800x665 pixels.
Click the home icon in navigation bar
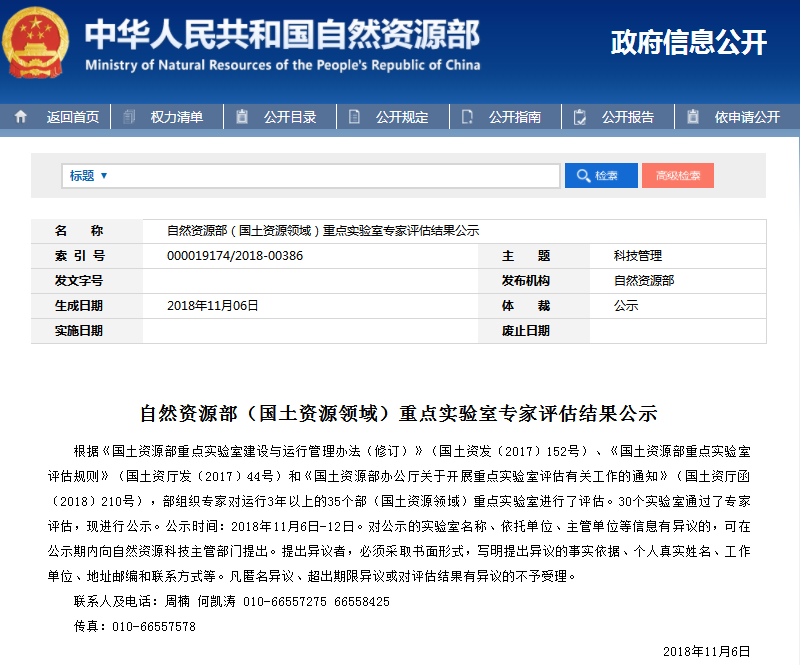21,117
